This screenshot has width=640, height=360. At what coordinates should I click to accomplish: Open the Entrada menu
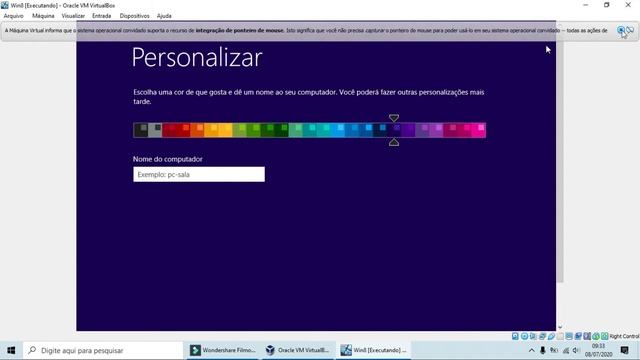coord(102,16)
